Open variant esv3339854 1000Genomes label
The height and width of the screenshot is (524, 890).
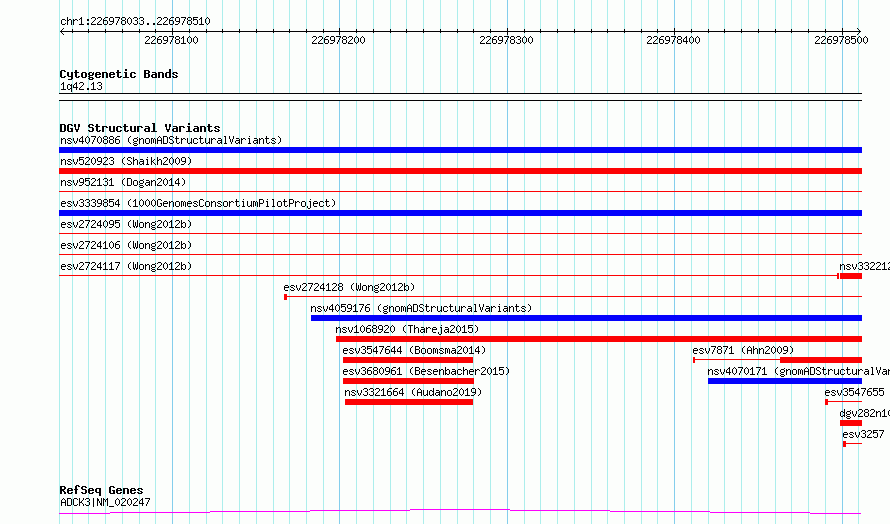click(x=198, y=203)
